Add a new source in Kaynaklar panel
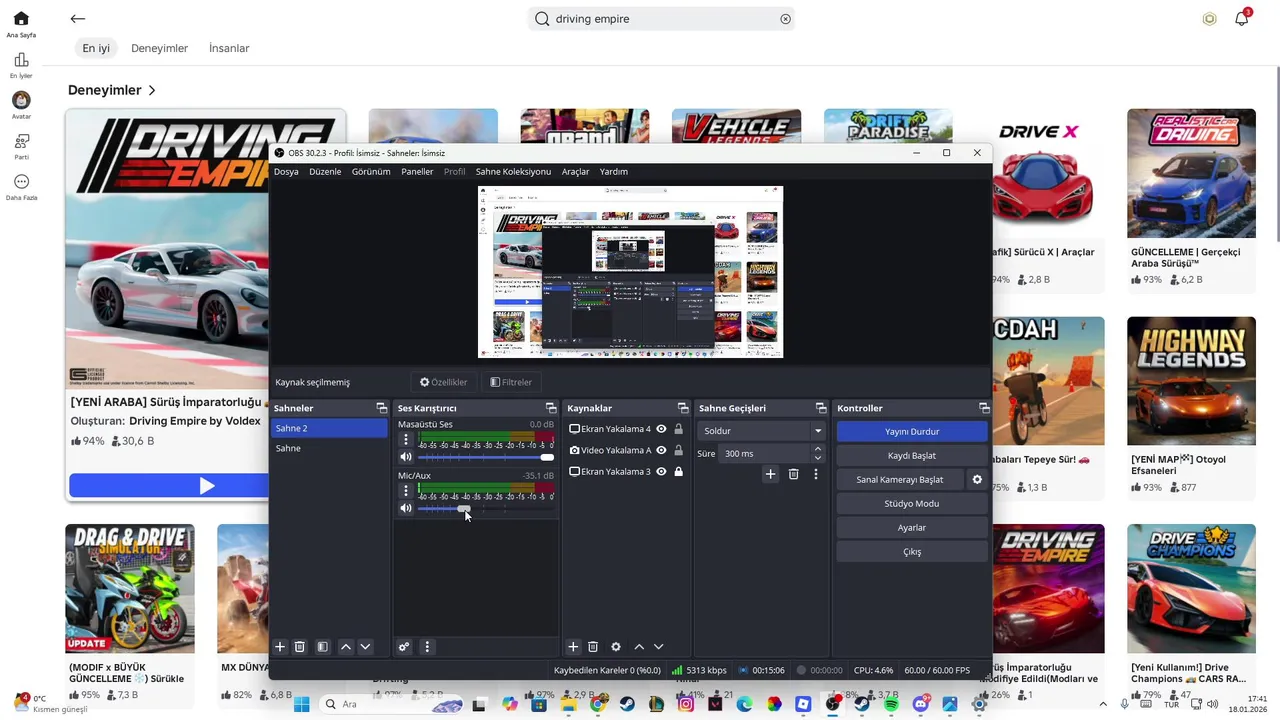This screenshot has height=720, width=1280. click(573, 647)
